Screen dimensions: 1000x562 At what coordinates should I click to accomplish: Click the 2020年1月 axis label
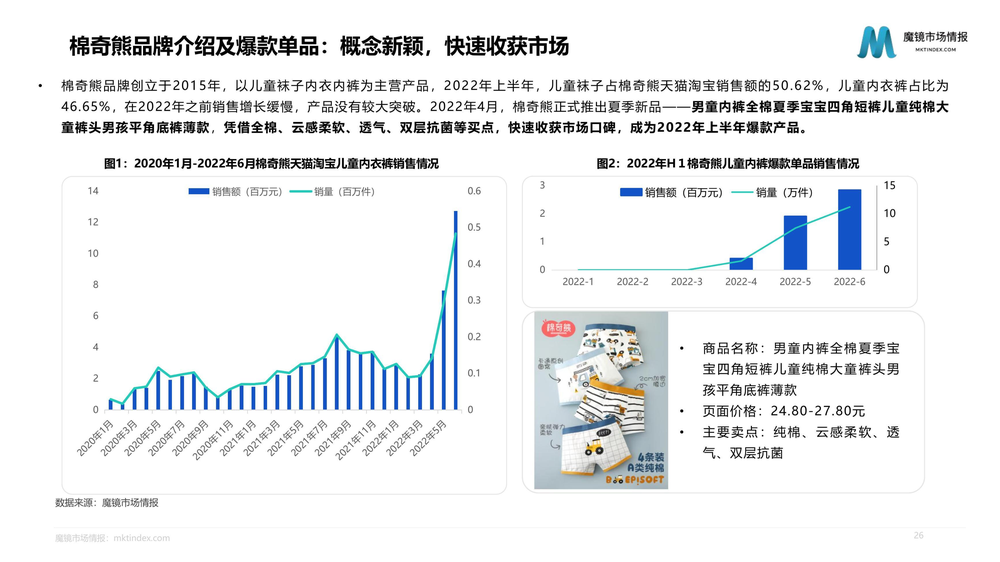[x=95, y=438]
